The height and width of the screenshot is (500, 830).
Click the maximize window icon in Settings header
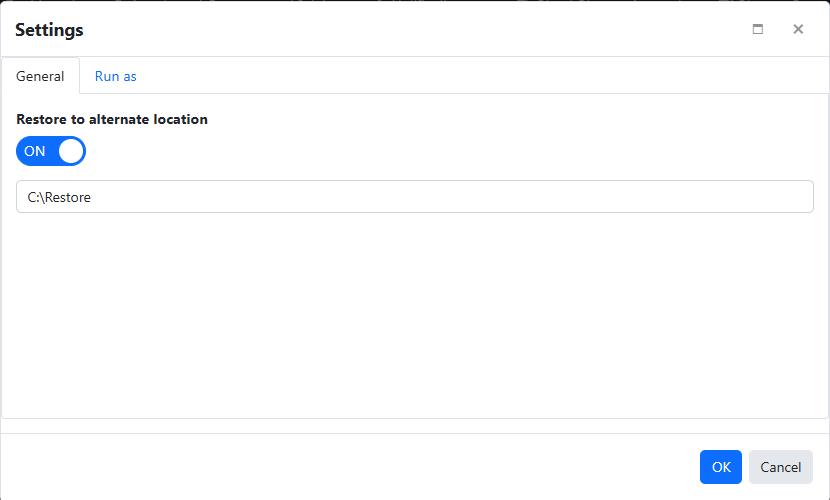click(757, 29)
